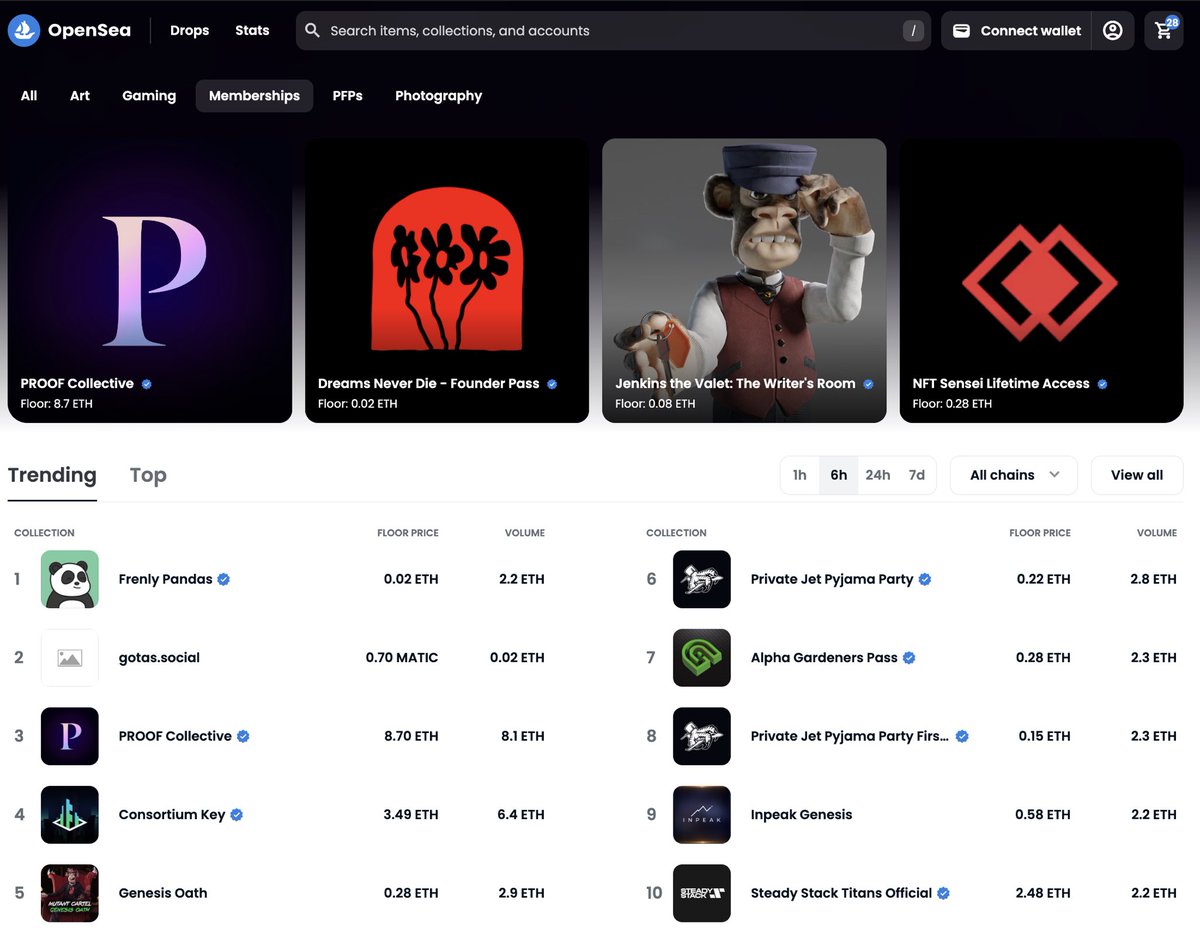The width and height of the screenshot is (1200, 944).
Task: Click verified badge beside Steady Stack Titans Official
Action: 943,893
